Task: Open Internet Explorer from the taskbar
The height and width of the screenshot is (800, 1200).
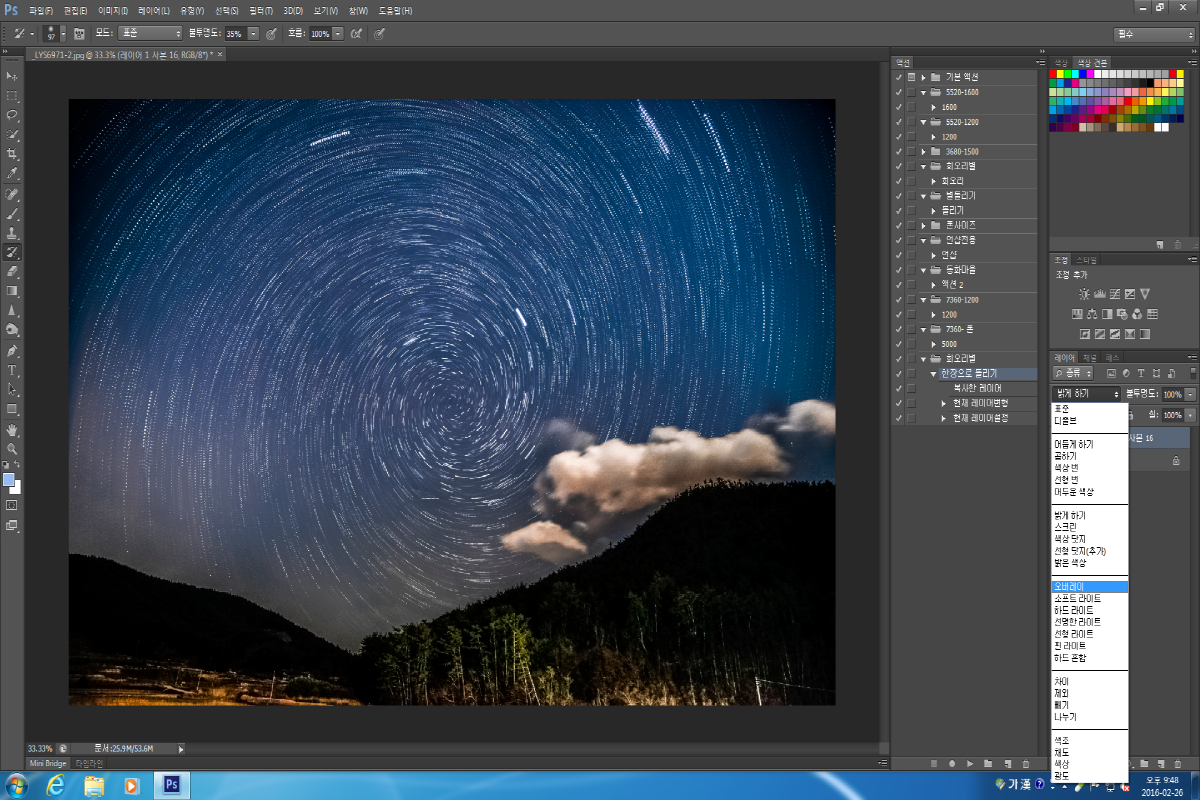Action: [x=56, y=785]
